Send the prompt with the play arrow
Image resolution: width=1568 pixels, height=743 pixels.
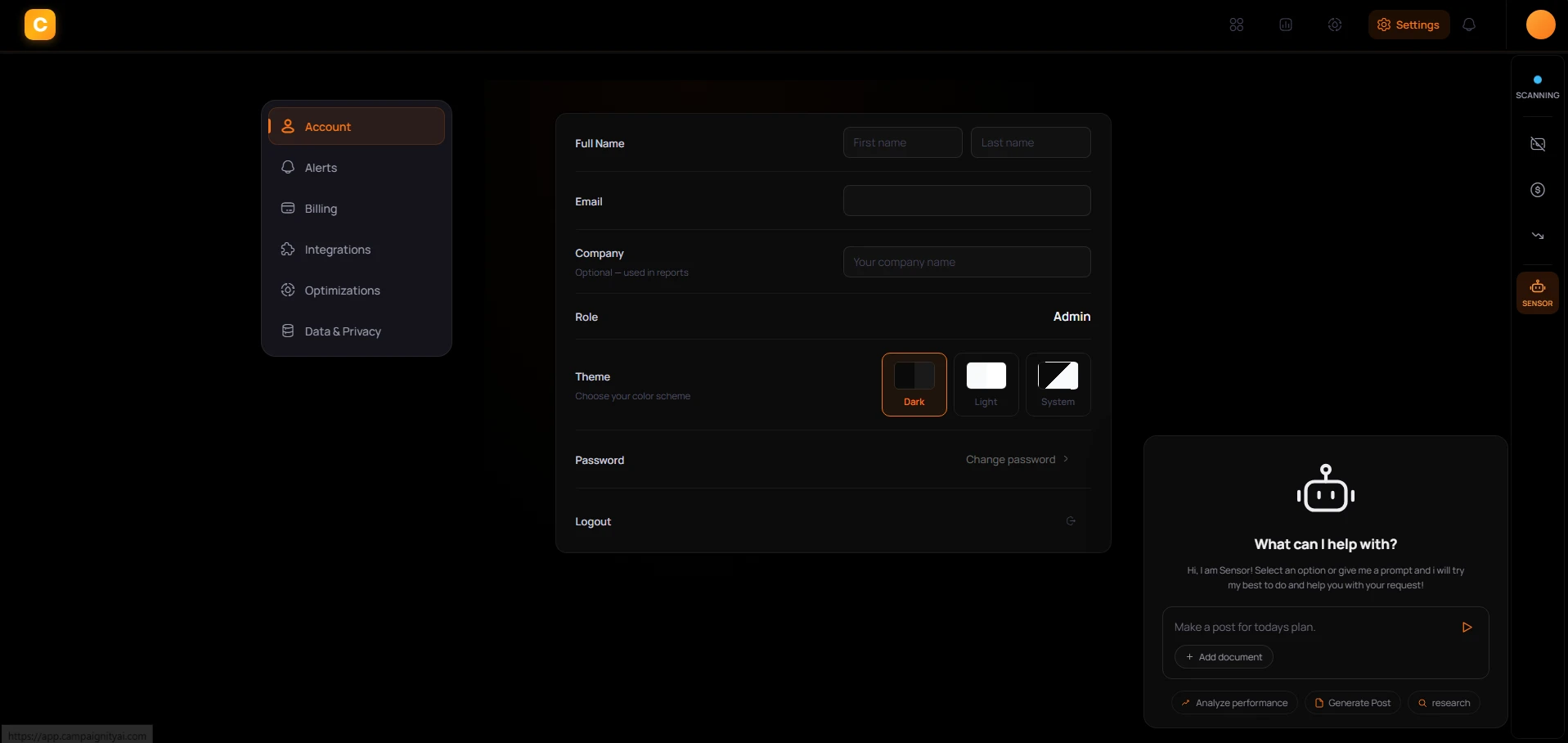click(x=1467, y=628)
